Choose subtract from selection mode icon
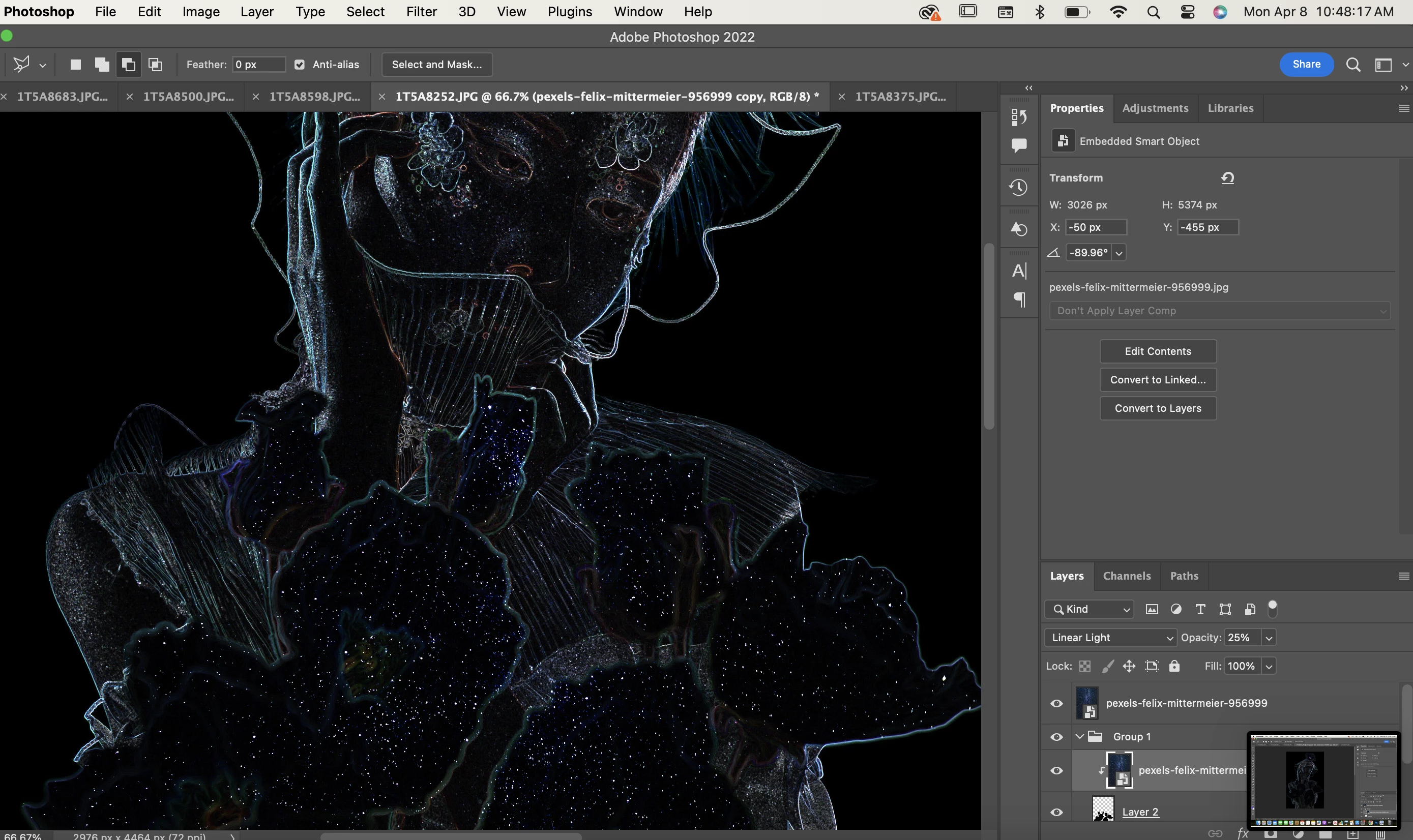1413x840 pixels. pyautogui.click(x=128, y=65)
